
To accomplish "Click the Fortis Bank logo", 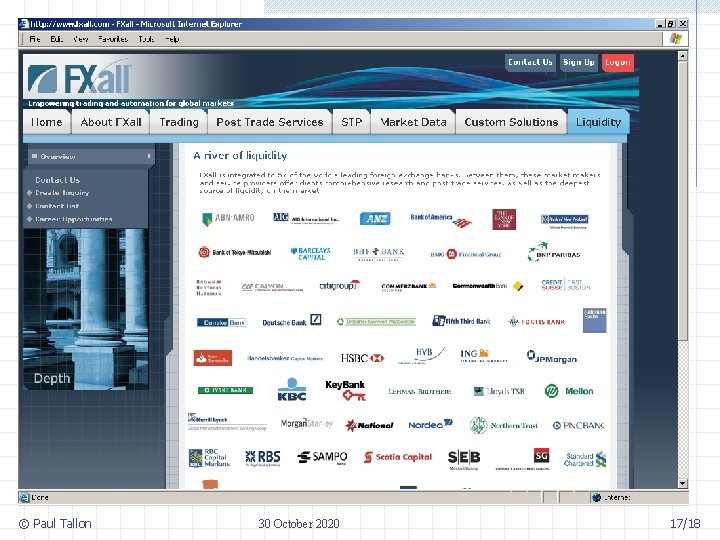I will [536, 322].
